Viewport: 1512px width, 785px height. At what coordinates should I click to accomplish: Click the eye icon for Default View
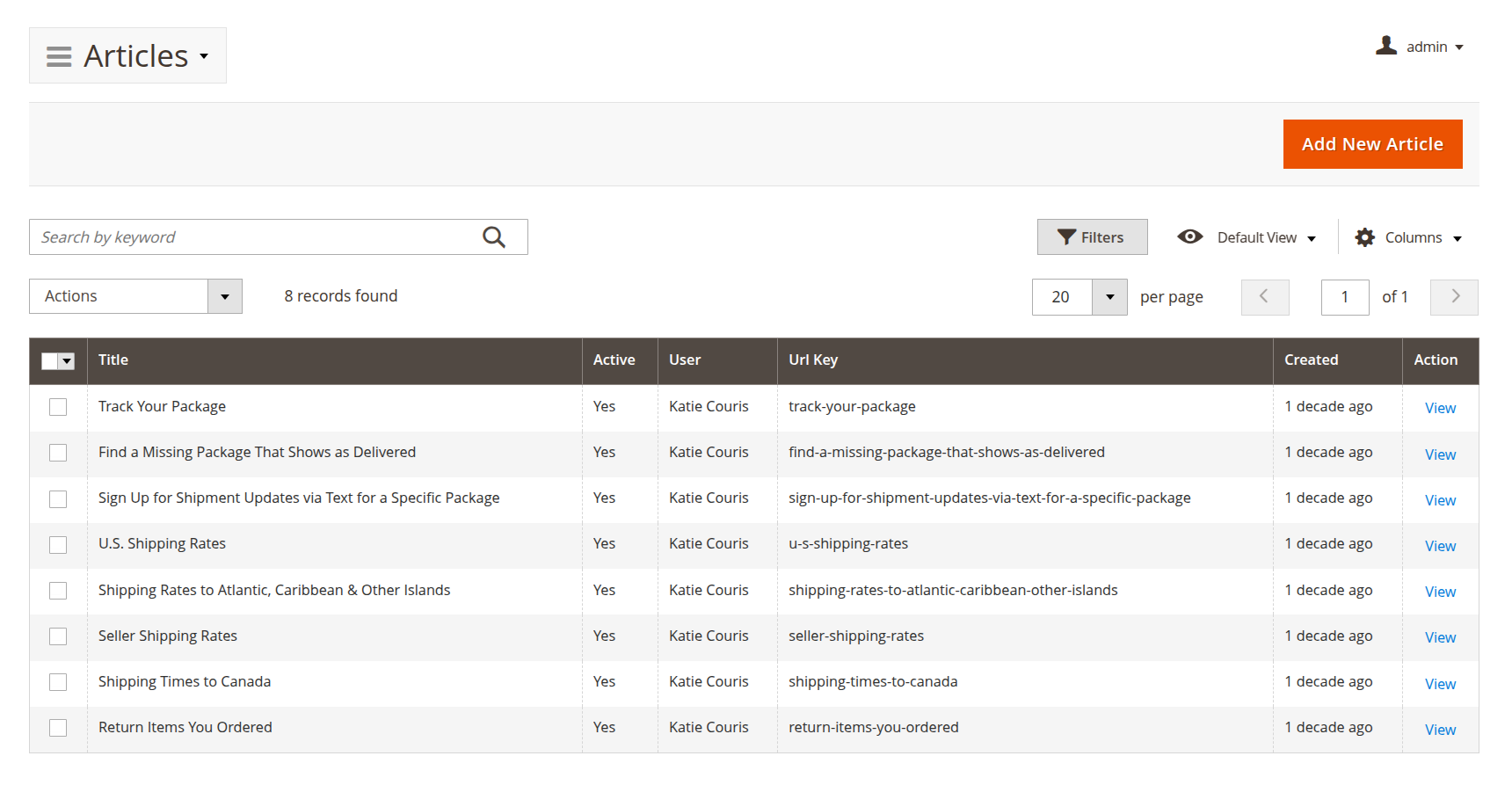pos(1190,236)
